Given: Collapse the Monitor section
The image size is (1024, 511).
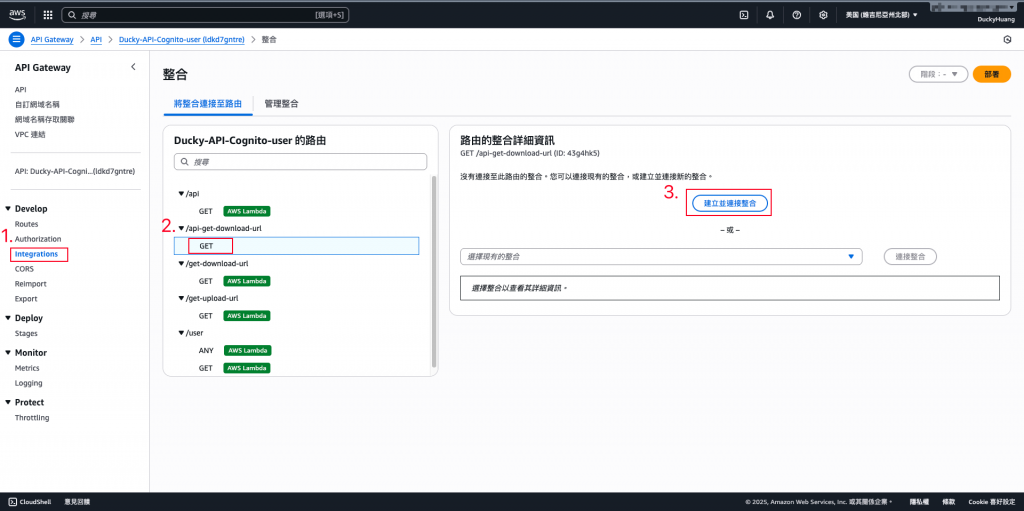Looking at the screenshot, I should pos(8,353).
